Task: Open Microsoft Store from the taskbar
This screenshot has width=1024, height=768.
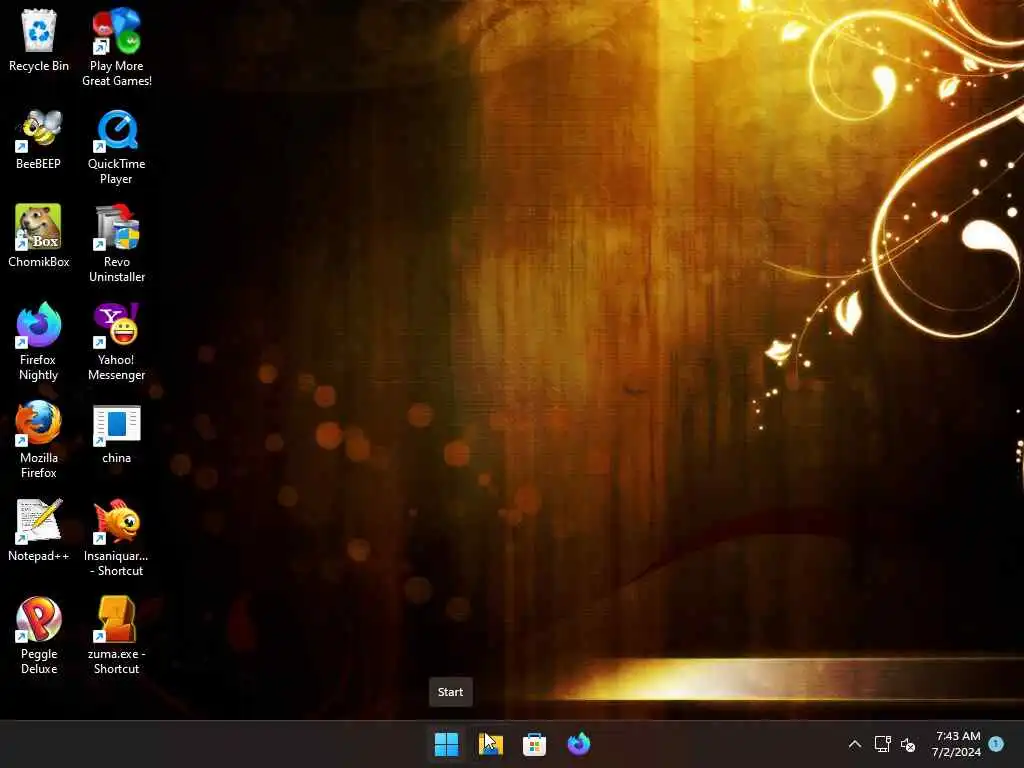Action: point(534,744)
